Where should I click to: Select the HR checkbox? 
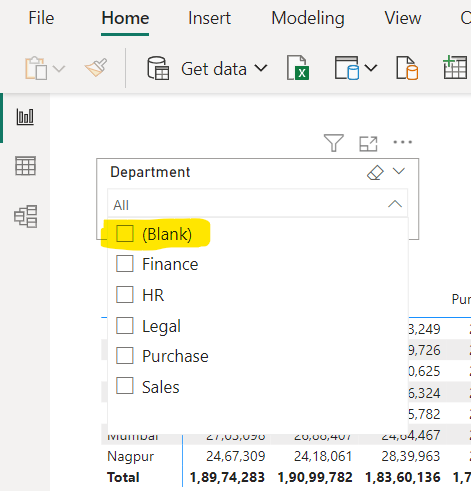click(125, 295)
